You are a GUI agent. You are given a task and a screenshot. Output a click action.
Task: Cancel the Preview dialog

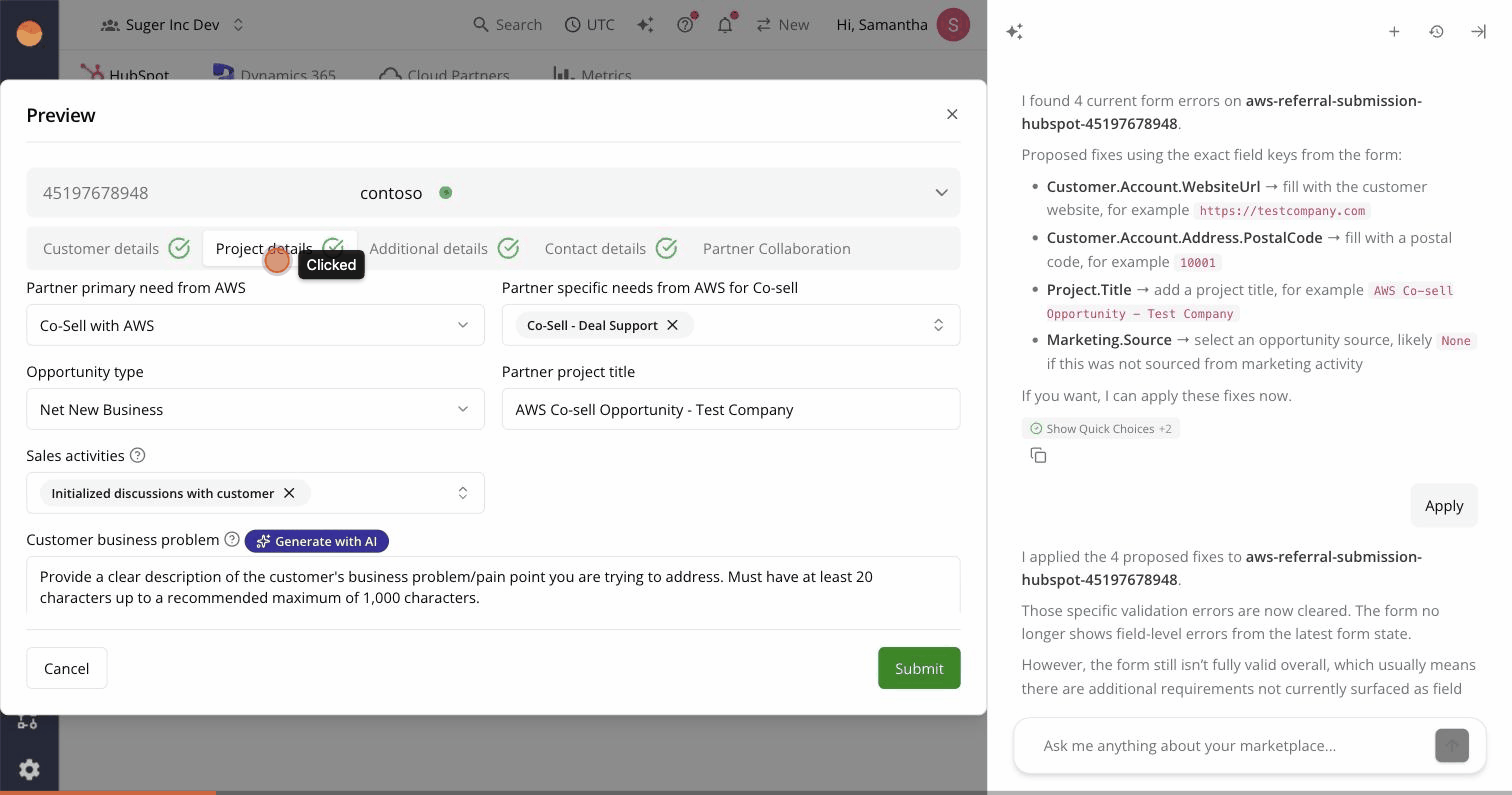tap(67, 668)
